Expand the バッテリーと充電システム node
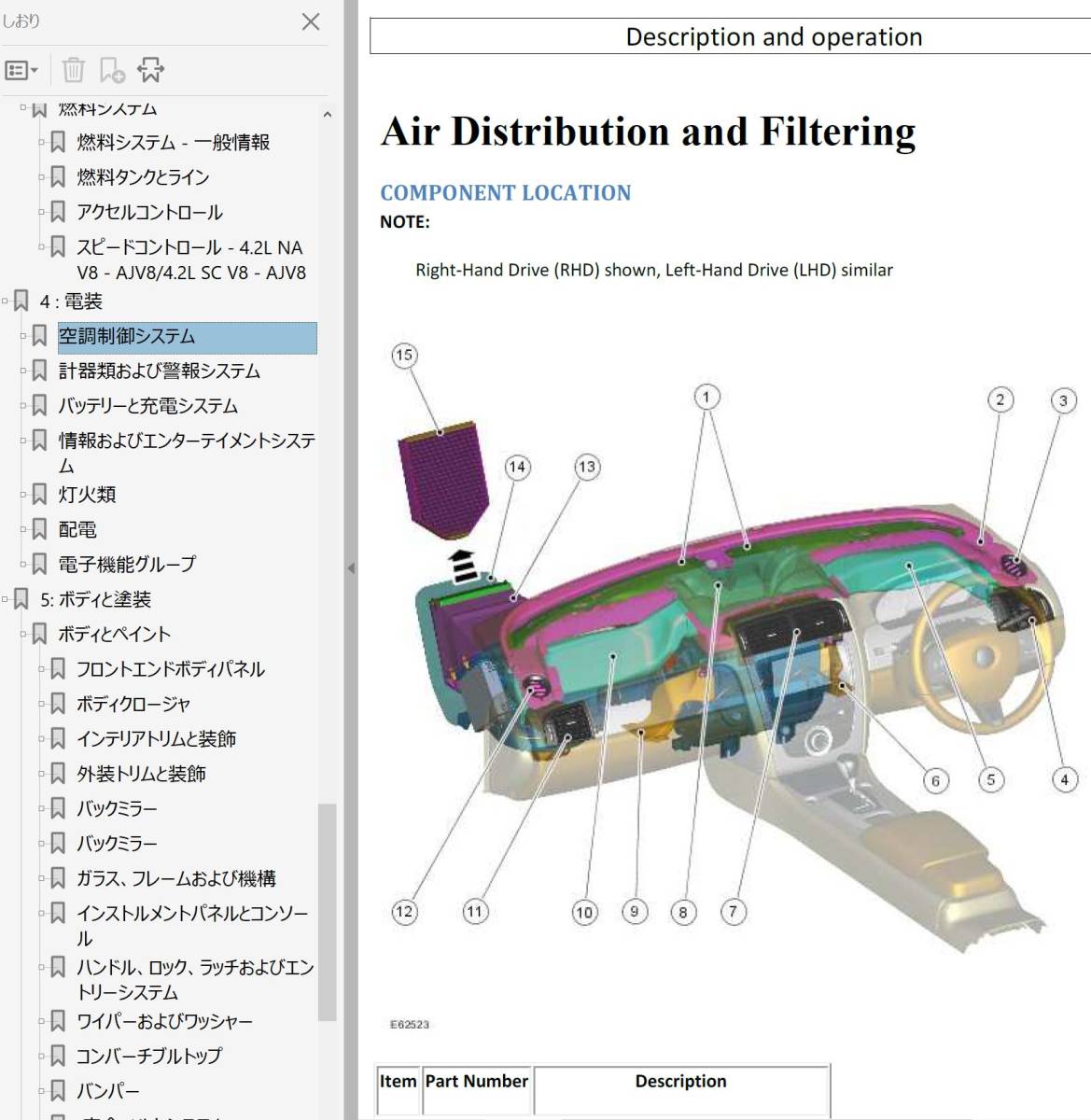 pos(23,406)
